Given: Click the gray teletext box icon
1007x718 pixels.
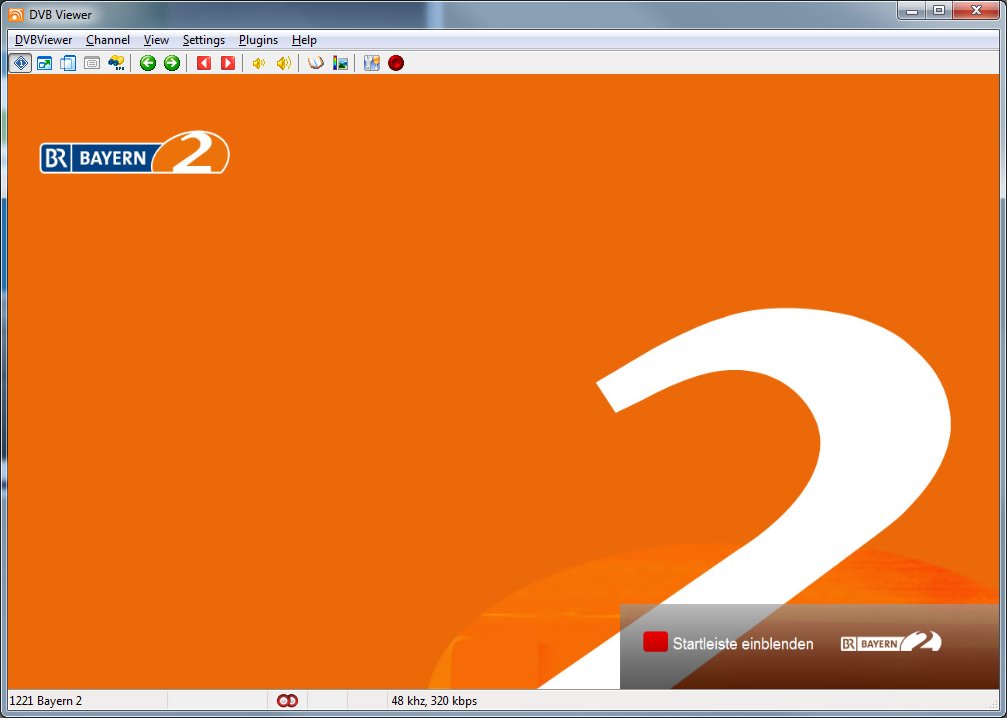Looking at the screenshot, I should pyautogui.click(x=92, y=63).
